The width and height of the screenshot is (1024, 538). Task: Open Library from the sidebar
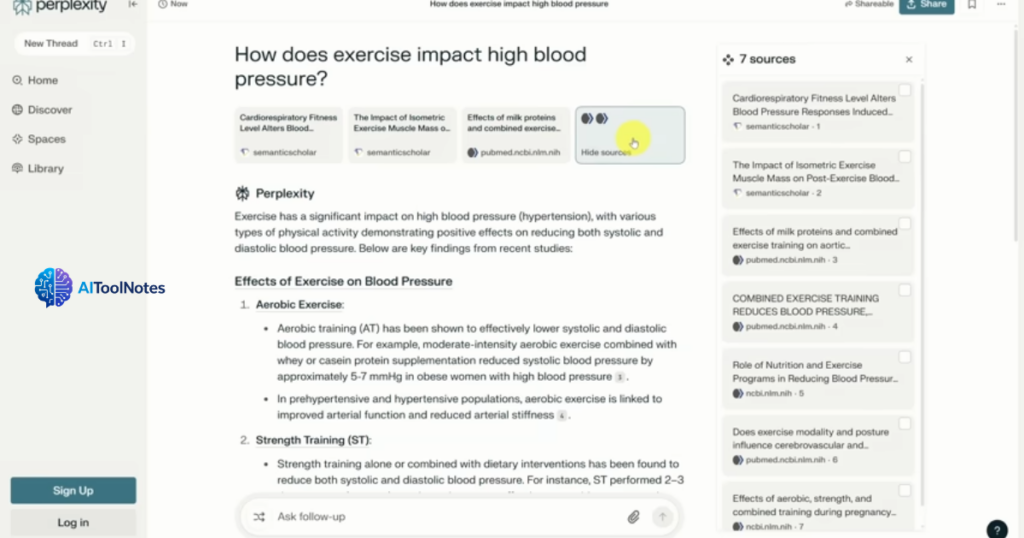45,169
